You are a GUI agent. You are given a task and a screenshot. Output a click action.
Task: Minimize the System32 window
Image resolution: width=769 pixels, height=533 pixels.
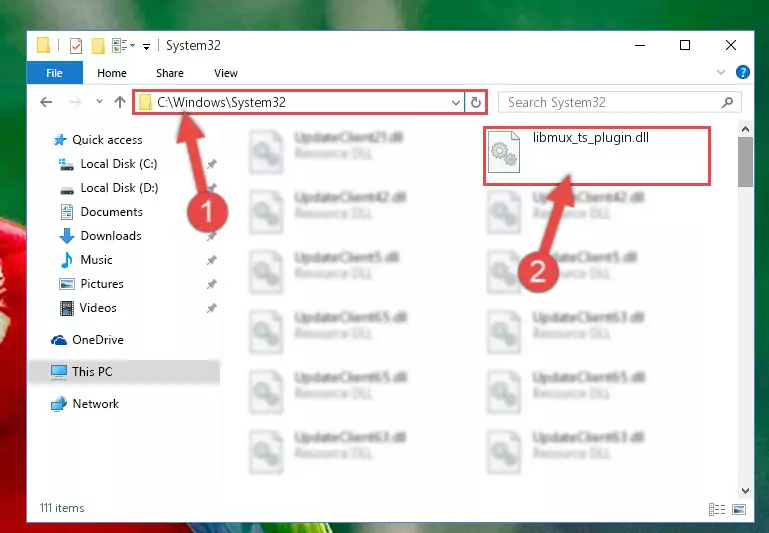(x=640, y=45)
